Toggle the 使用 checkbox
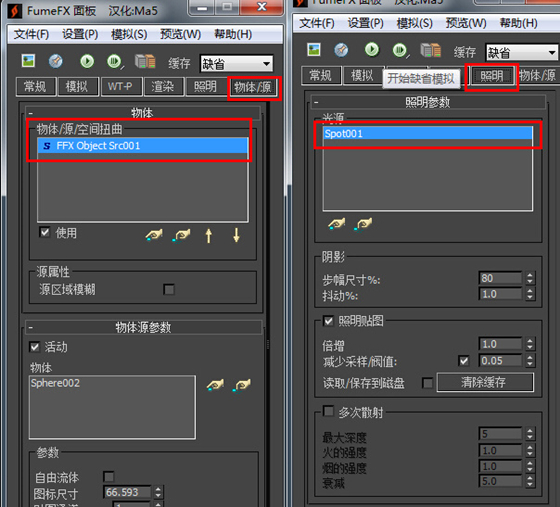Image resolution: width=560 pixels, height=507 pixels. [45, 232]
